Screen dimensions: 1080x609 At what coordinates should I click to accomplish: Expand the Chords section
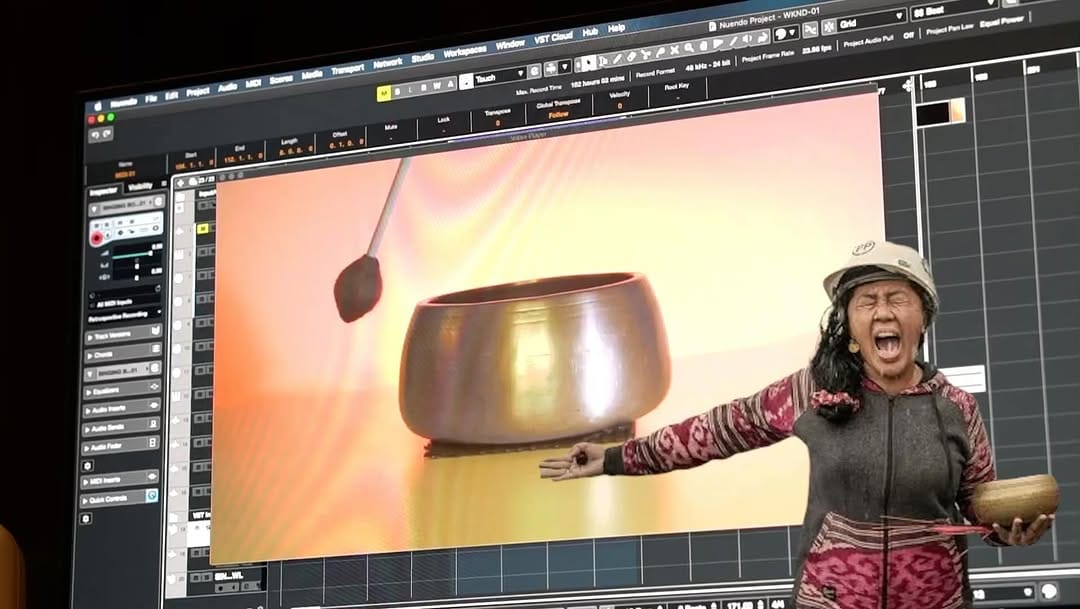click(x=122, y=354)
